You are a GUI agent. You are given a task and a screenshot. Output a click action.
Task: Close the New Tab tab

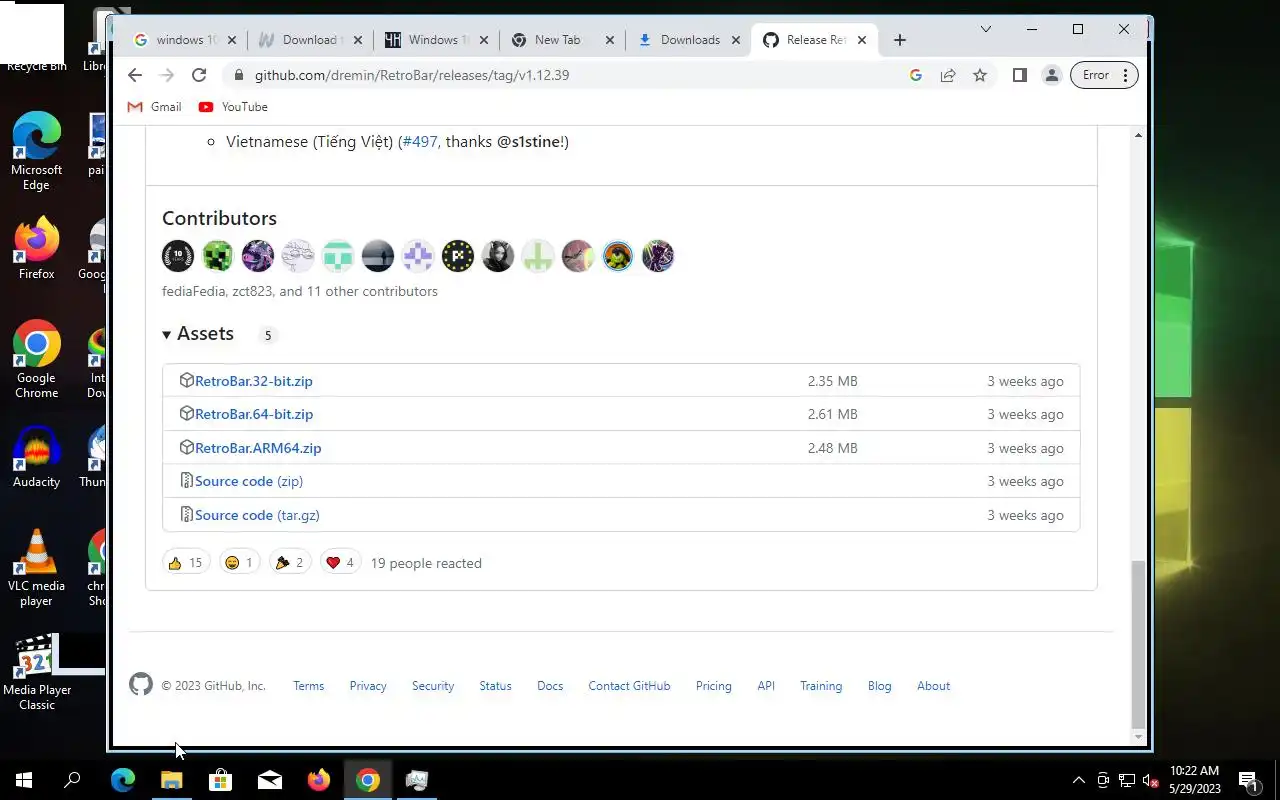pyautogui.click(x=610, y=40)
